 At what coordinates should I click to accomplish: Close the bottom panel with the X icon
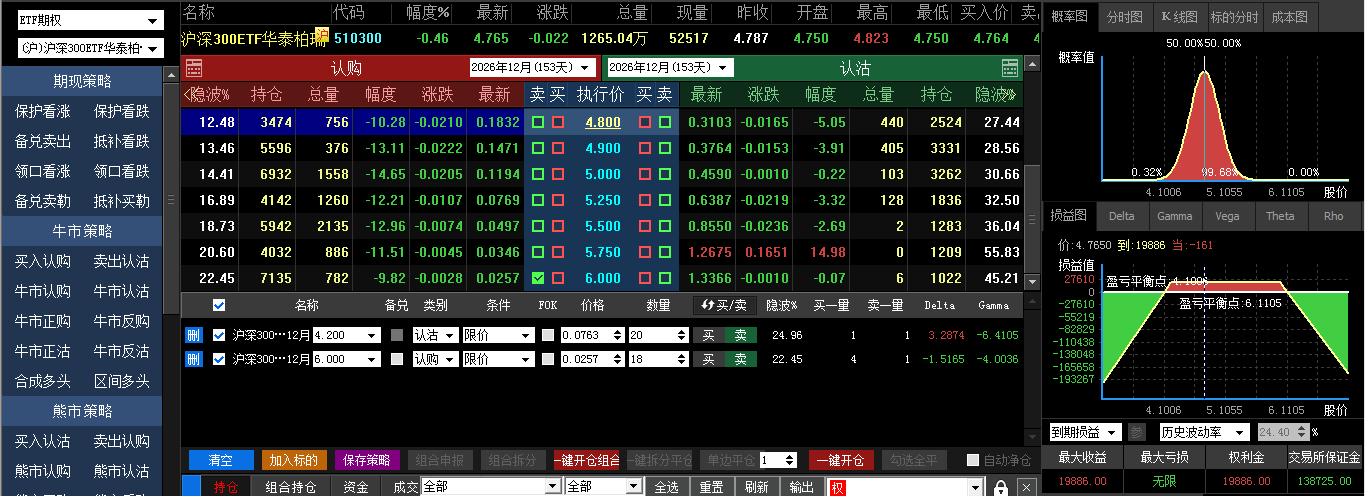pyautogui.click(x=1026, y=487)
